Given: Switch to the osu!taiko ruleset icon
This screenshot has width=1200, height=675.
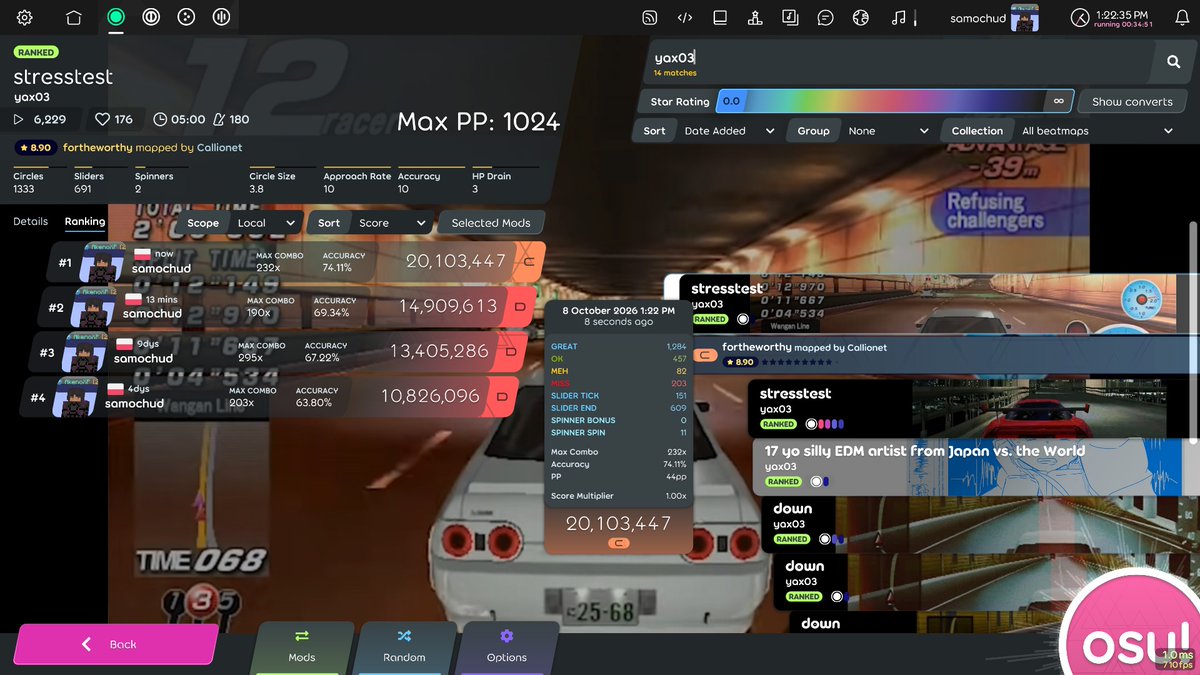Looking at the screenshot, I should [151, 17].
